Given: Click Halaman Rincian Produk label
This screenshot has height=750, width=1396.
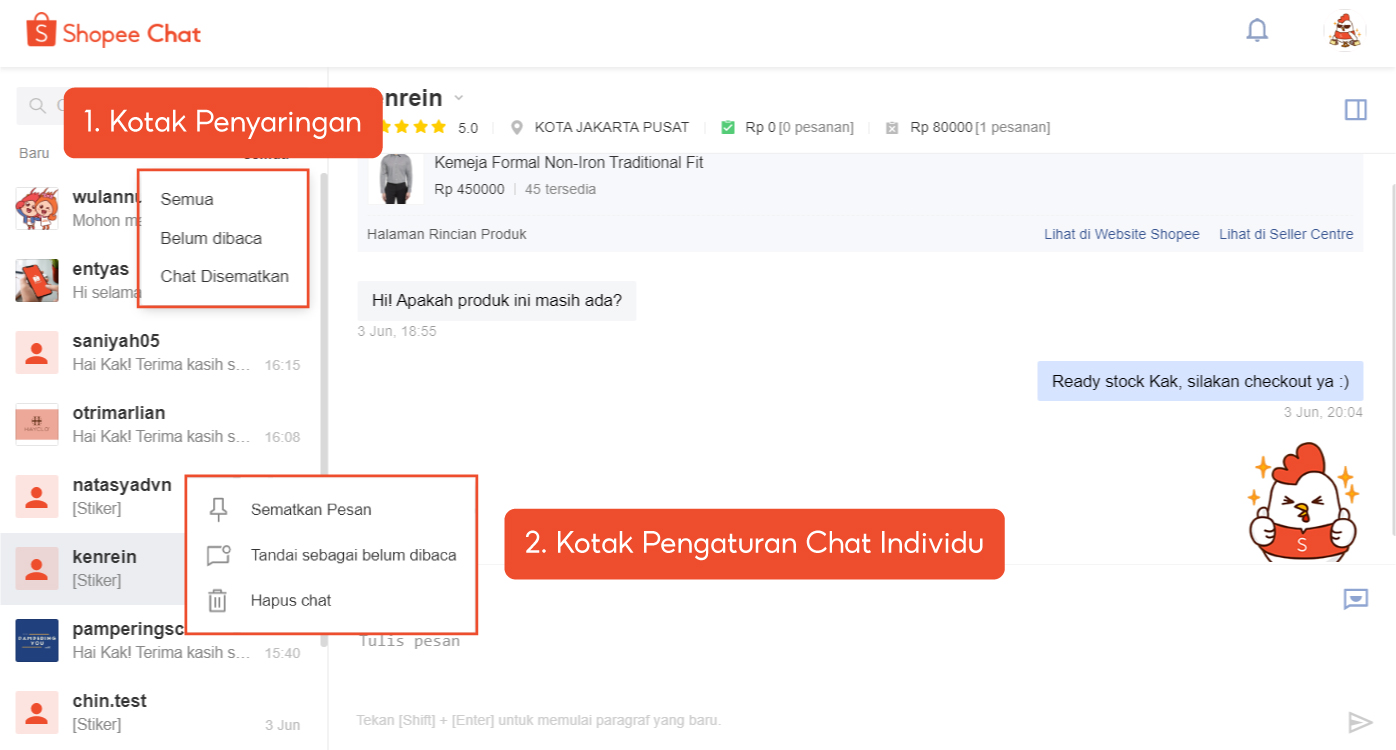Looking at the screenshot, I should tap(447, 234).
